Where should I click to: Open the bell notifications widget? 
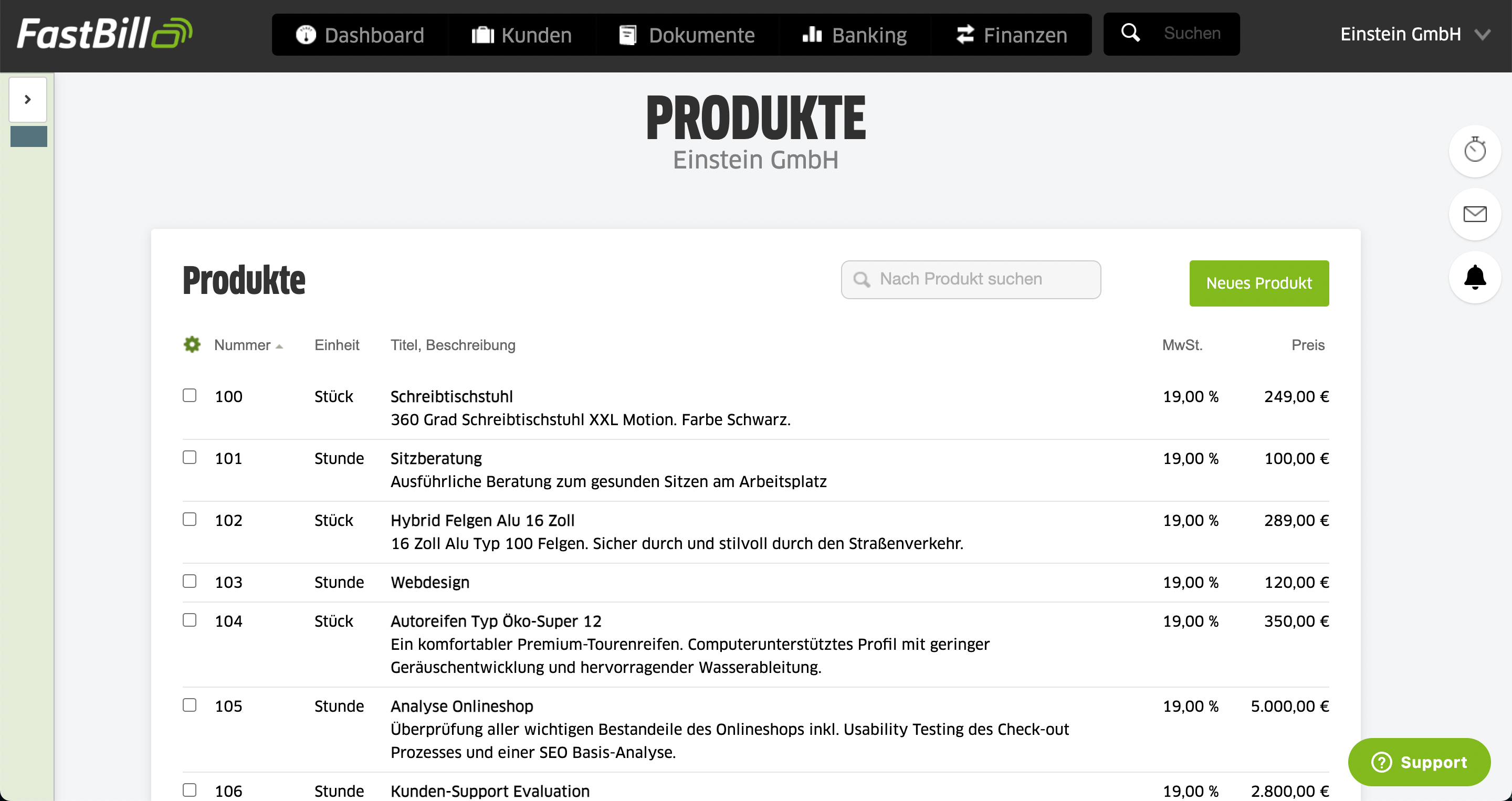pos(1474,277)
